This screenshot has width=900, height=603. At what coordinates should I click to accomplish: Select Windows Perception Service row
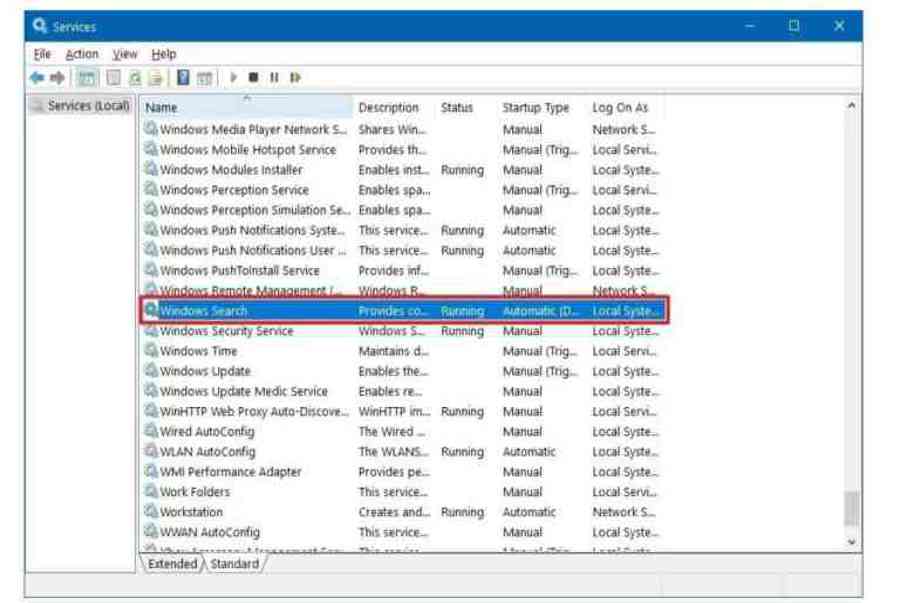404,190
